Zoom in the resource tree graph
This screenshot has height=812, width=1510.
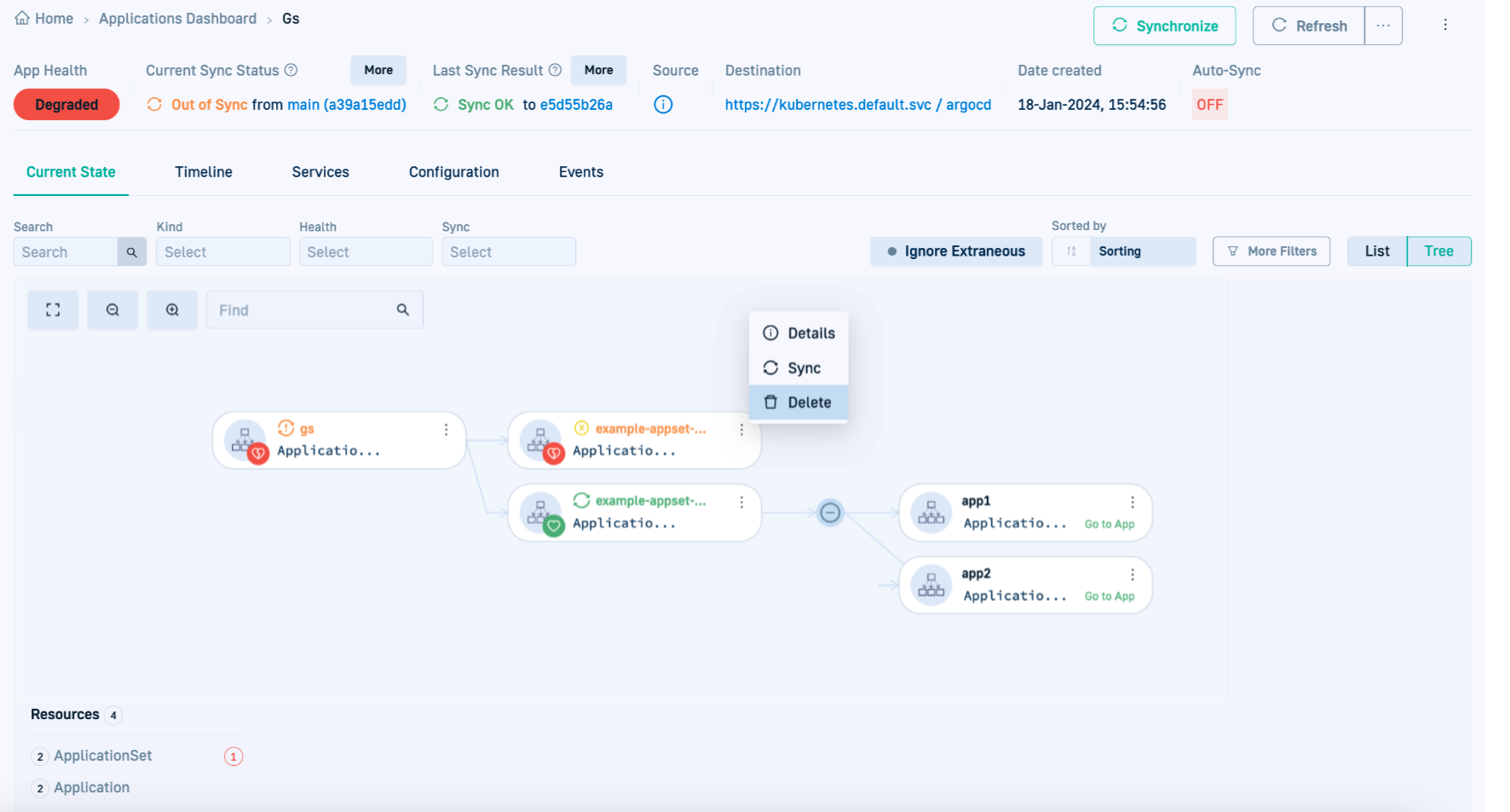coord(172,310)
